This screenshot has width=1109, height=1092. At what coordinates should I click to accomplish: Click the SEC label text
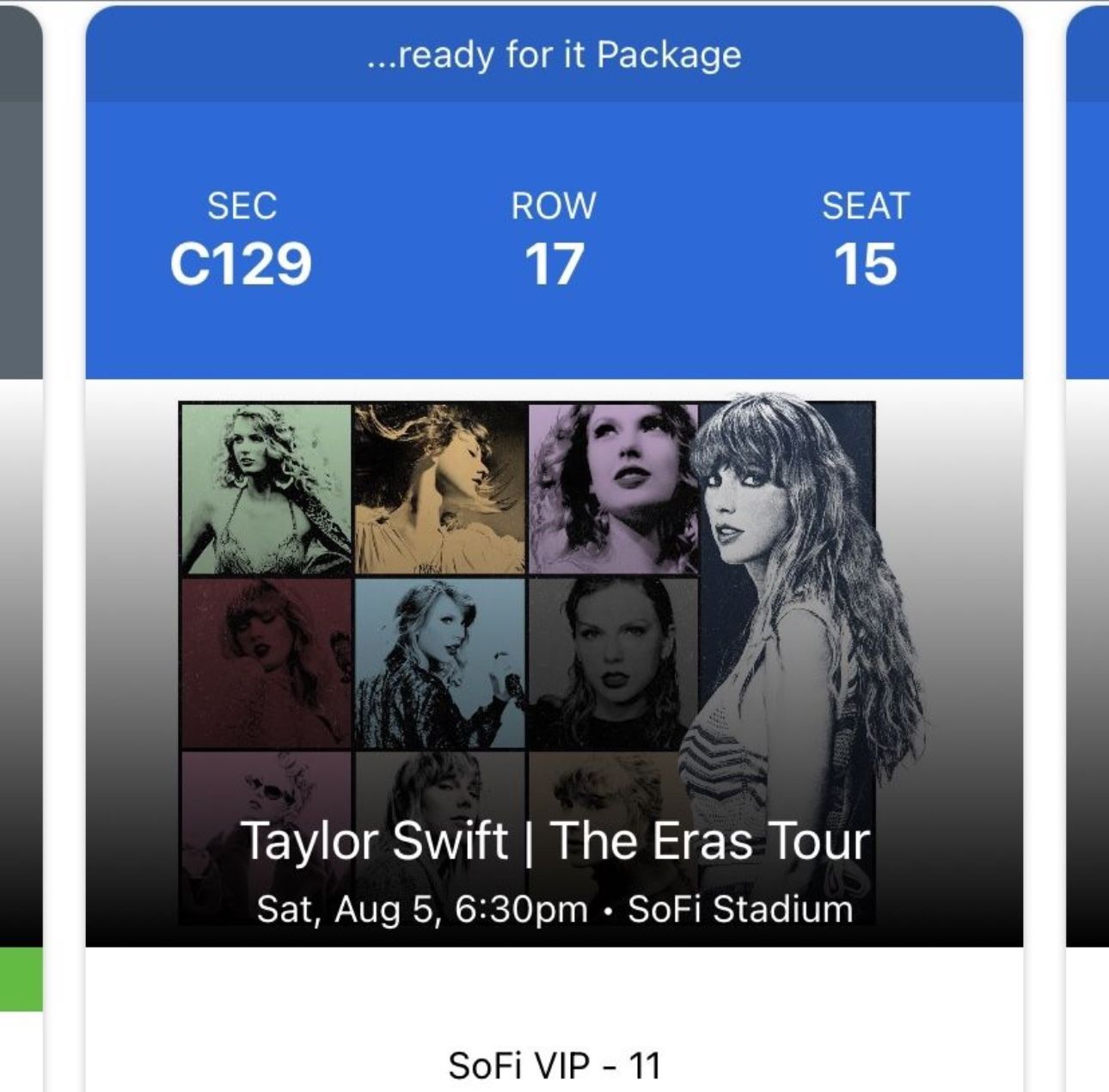coord(242,206)
